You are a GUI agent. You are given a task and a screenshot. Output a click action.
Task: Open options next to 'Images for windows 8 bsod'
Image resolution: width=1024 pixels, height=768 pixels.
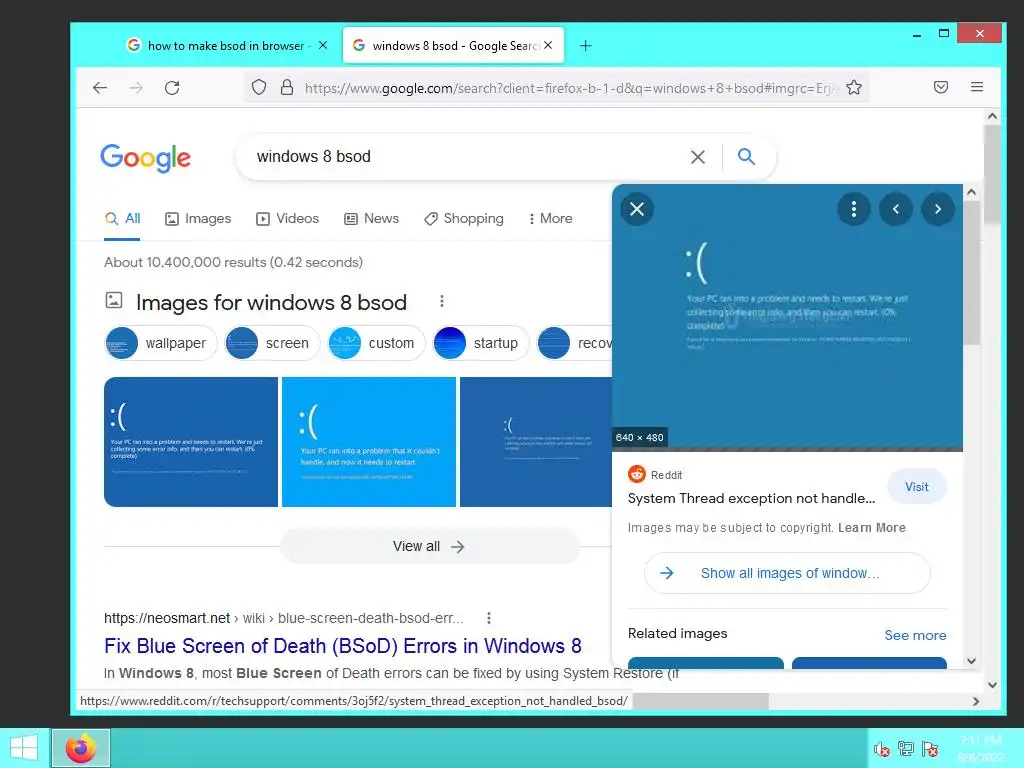(x=441, y=301)
